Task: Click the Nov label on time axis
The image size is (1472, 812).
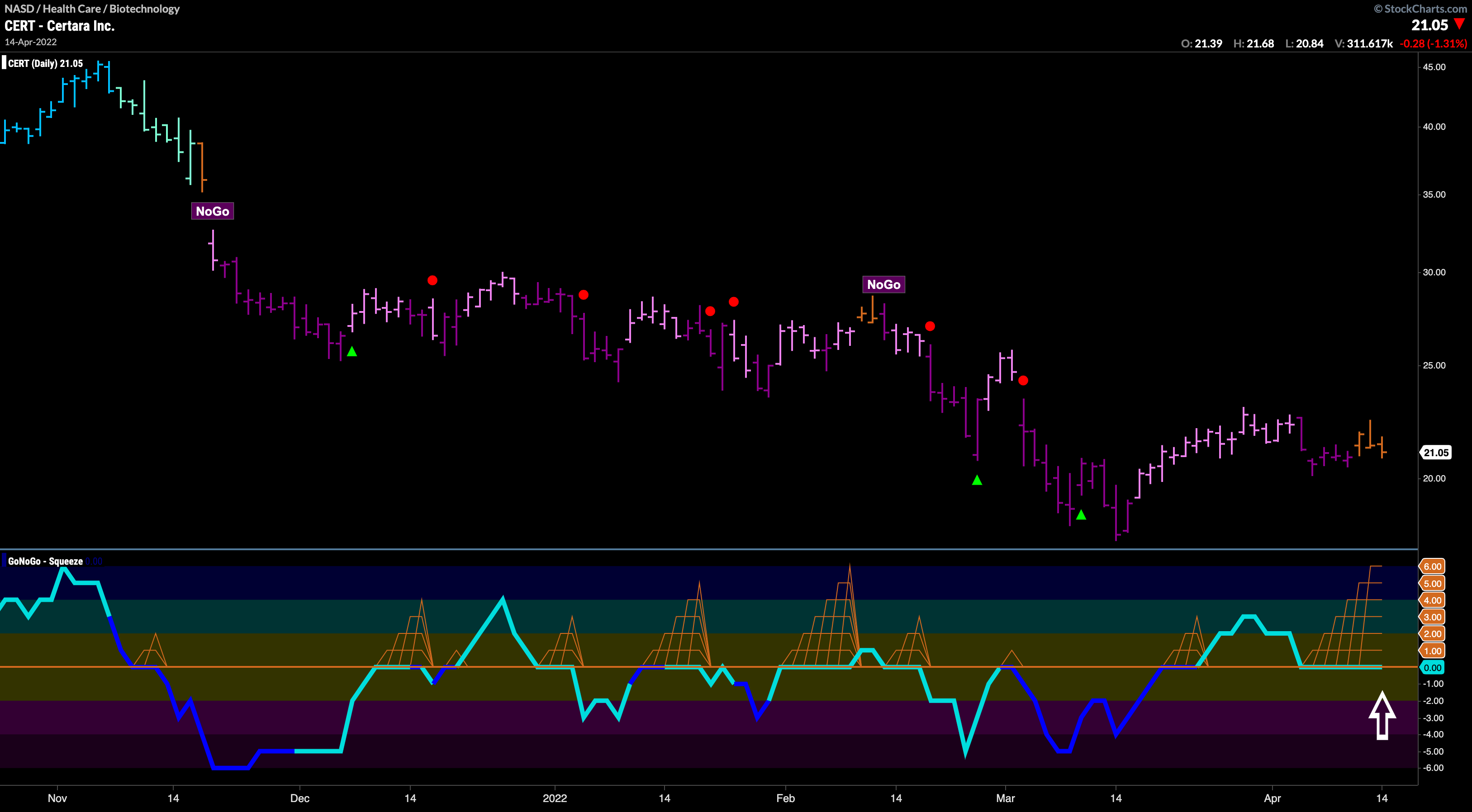Action: tap(57, 798)
